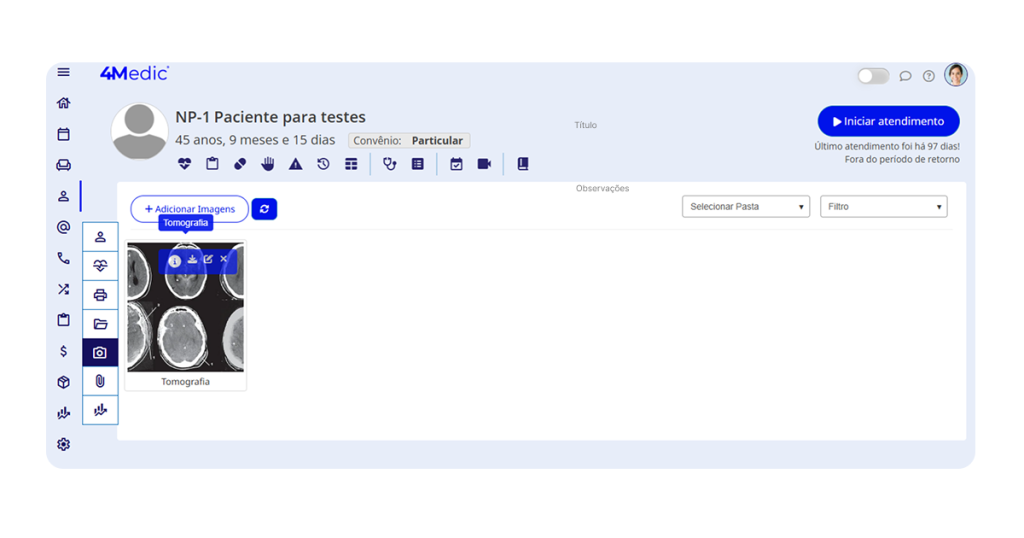This screenshot has height=538, width=1024.
Task: Download the Tomografia image
Action: click(192, 260)
